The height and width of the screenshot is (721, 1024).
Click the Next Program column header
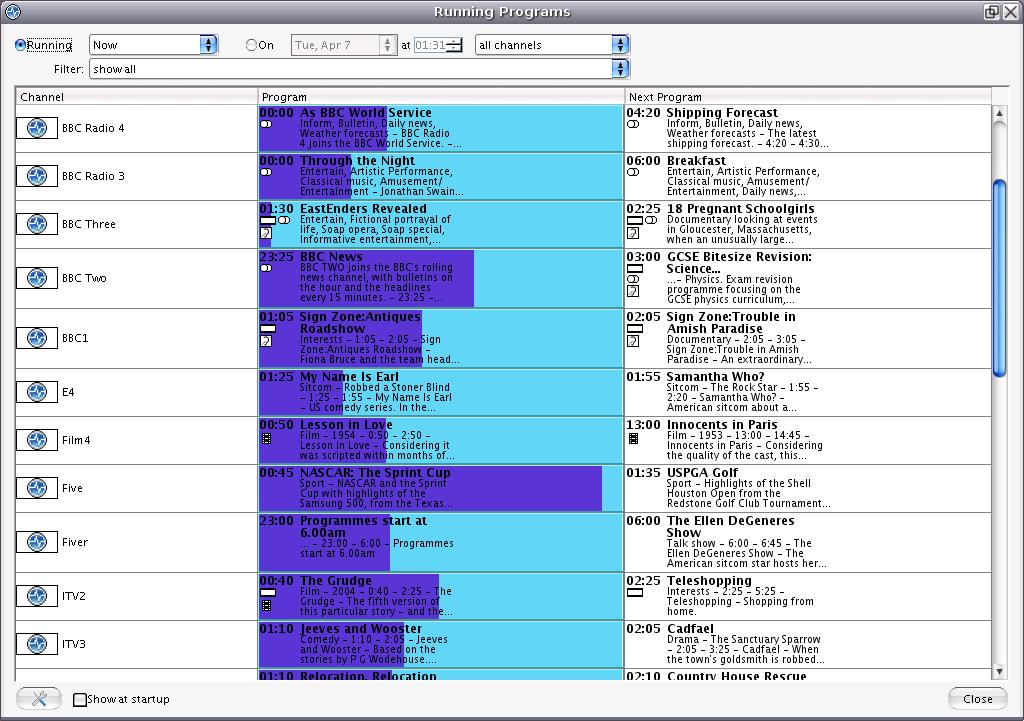coord(808,97)
